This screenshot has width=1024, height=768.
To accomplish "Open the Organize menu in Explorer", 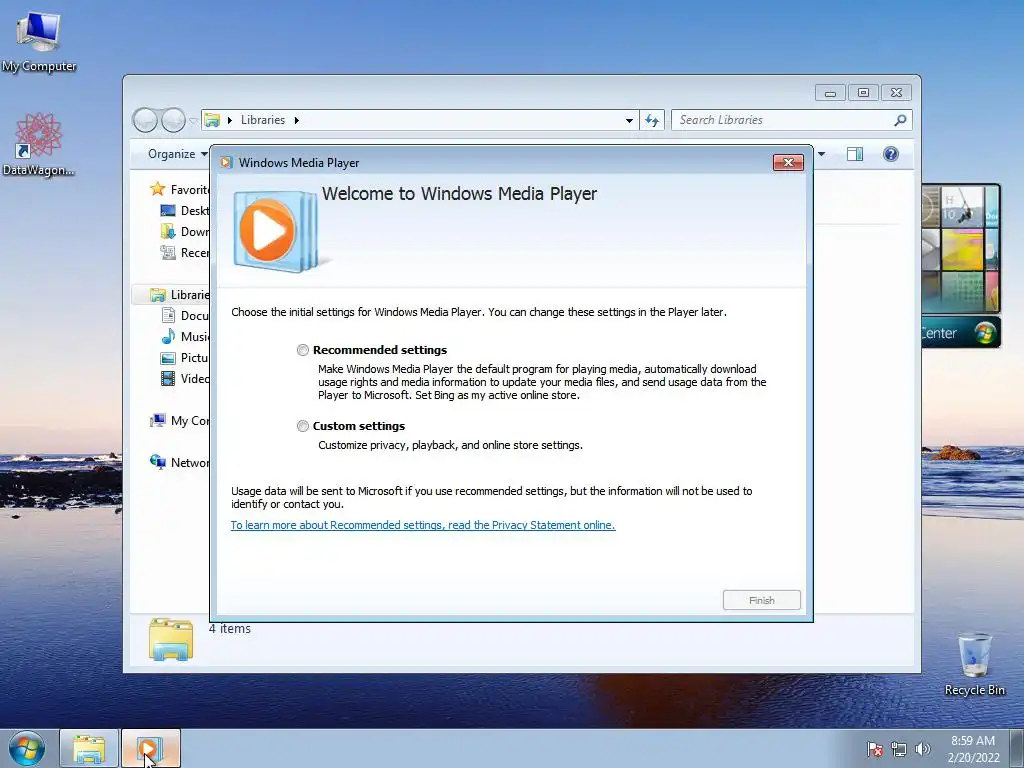I will pyautogui.click(x=176, y=154).
